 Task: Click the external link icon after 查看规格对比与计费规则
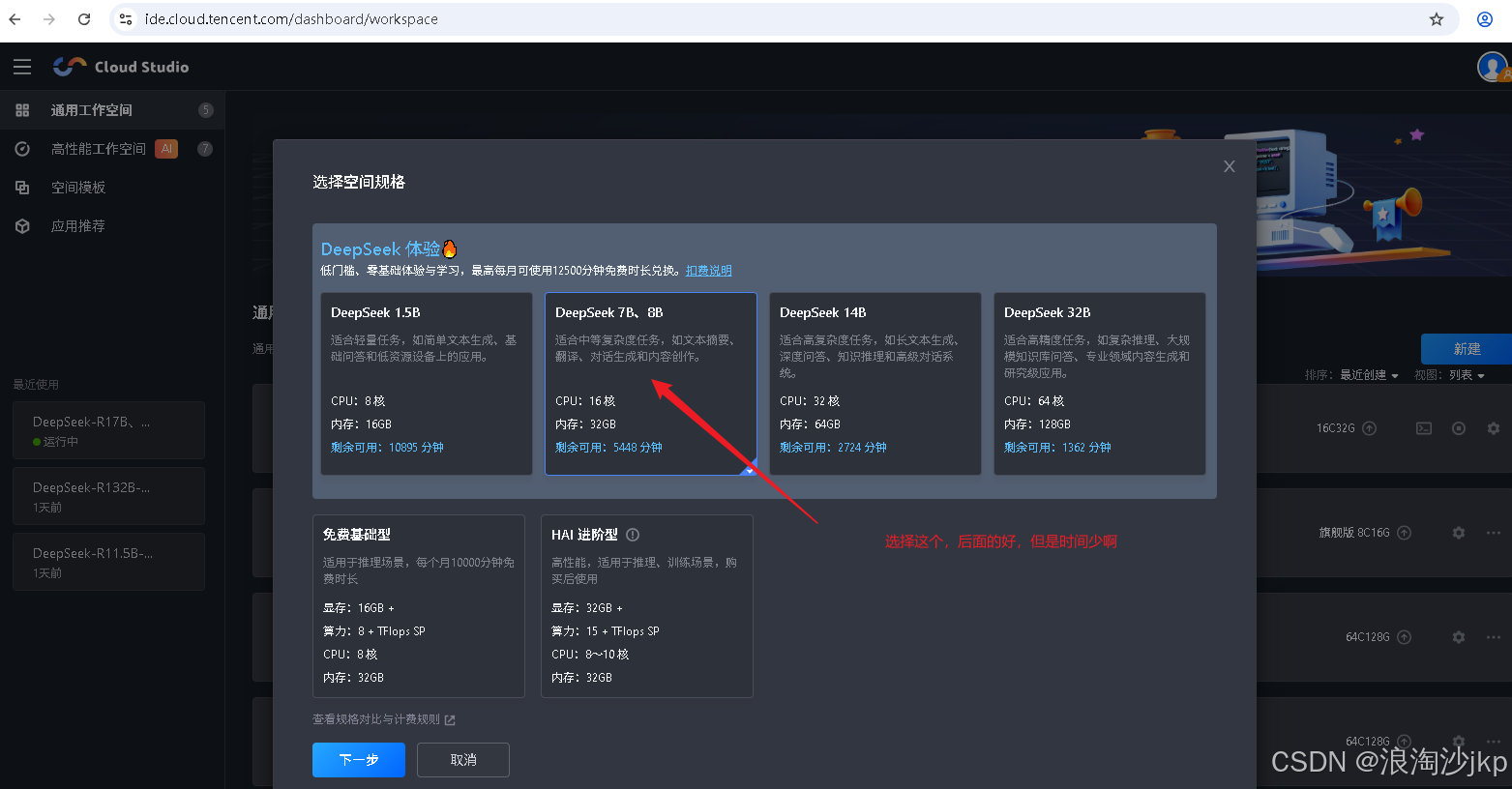coord(450,720)
